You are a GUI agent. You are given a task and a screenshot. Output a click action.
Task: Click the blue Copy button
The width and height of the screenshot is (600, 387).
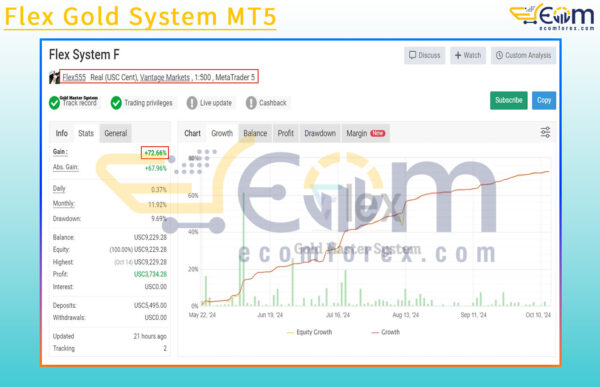point(544,100)
